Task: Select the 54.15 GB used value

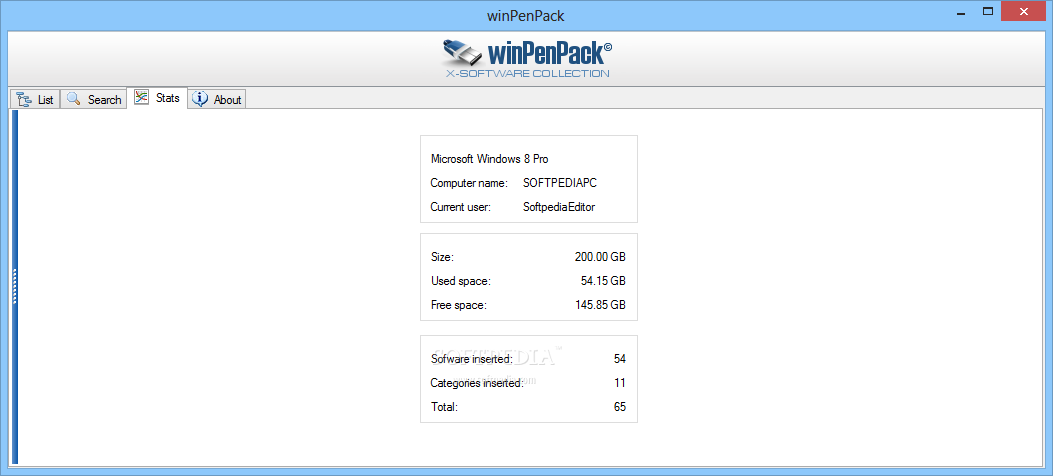Action: click(x=603, y=281)
